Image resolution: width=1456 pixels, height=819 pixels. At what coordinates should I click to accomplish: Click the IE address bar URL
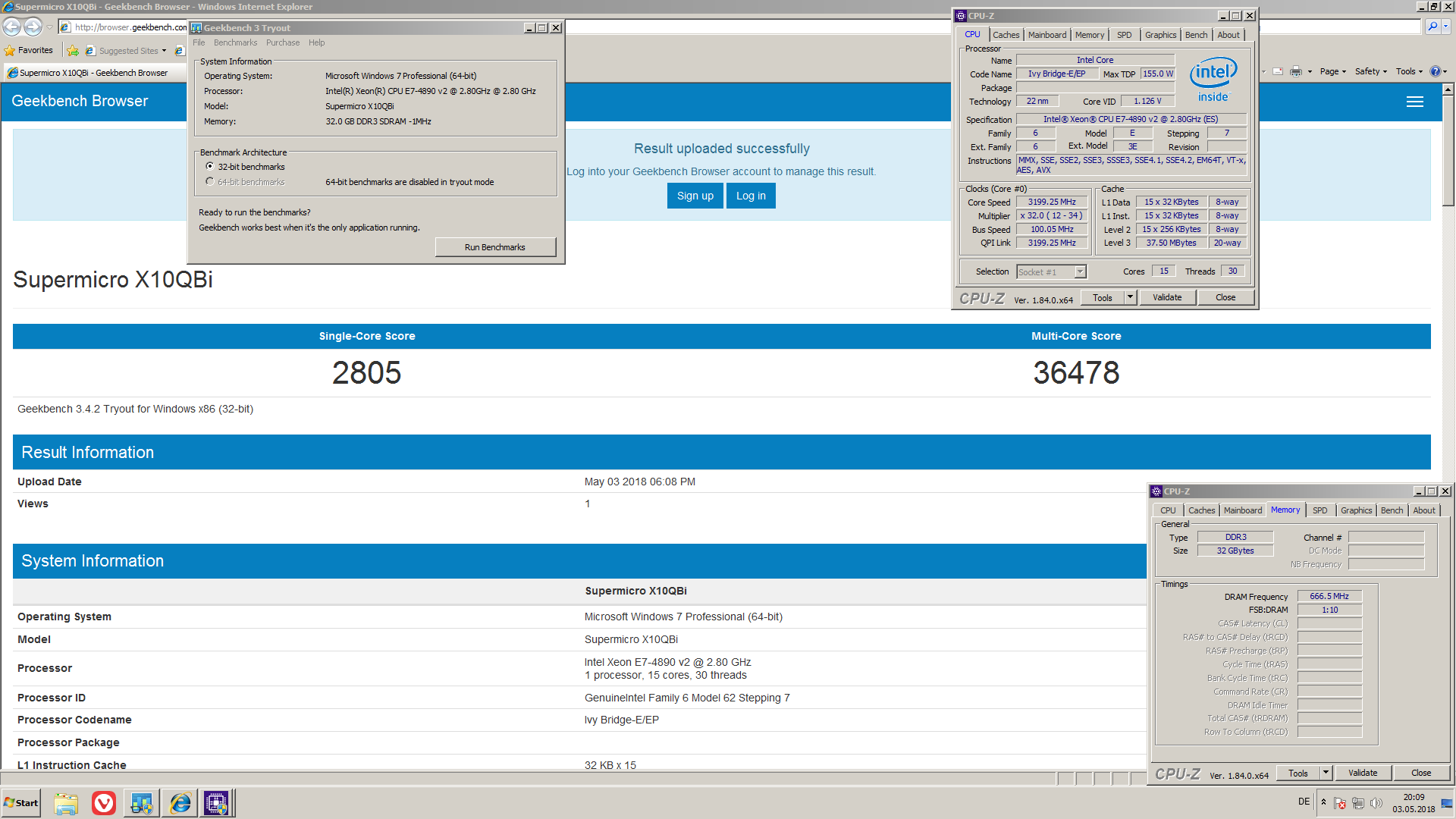click(130, 27)
